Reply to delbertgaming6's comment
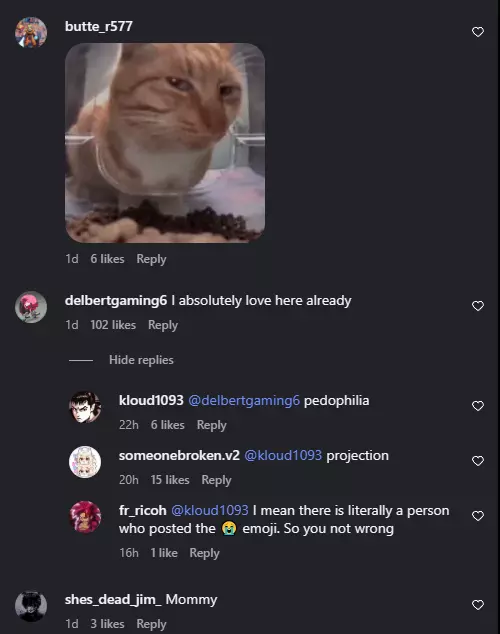This screenshot has width=500, height=634. coord(163,325)
